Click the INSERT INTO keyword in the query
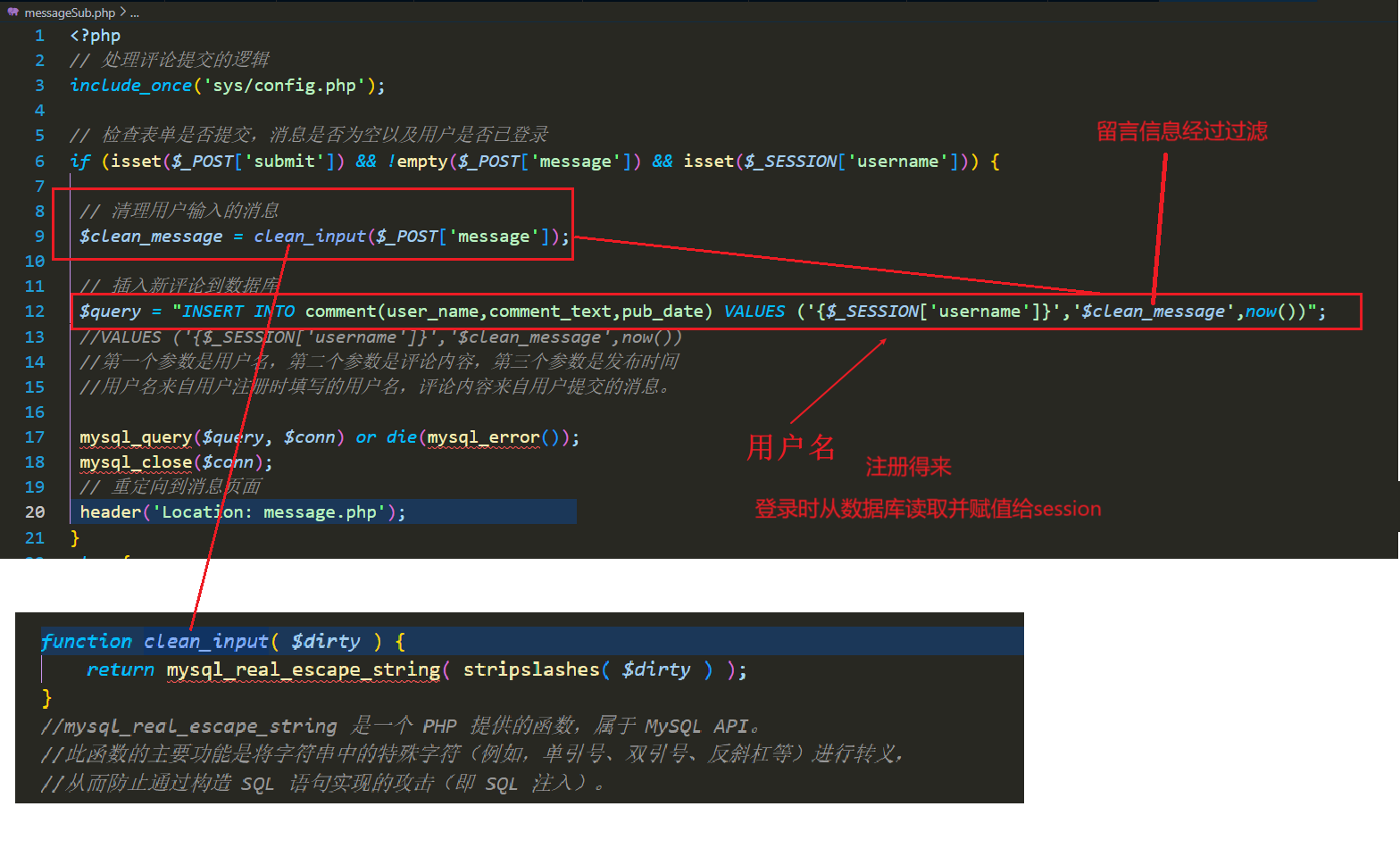Viewport: 1400px width, 848px height. 238,312
